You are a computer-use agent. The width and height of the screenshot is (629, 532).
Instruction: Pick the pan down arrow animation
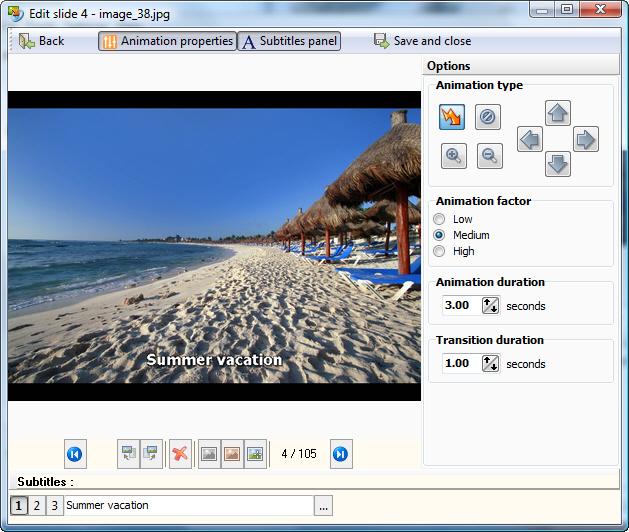coord(558,164)
